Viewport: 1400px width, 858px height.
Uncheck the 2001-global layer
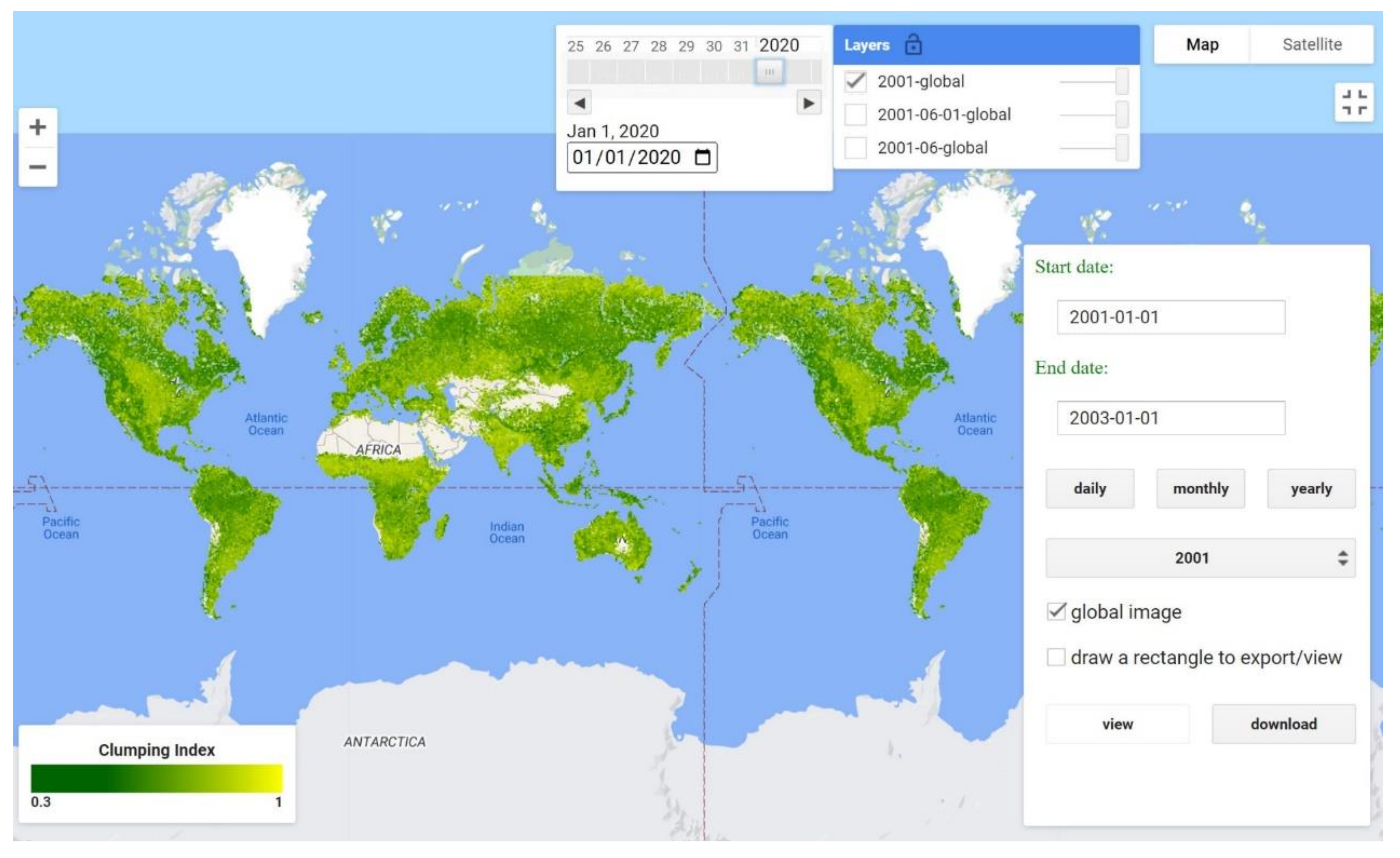(855, 81)
